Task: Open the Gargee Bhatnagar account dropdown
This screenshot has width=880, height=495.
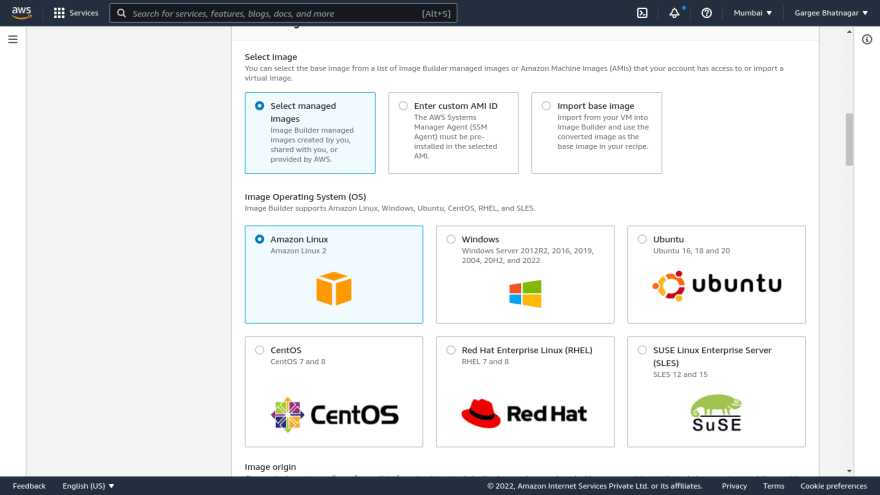Action: point(831,13)
